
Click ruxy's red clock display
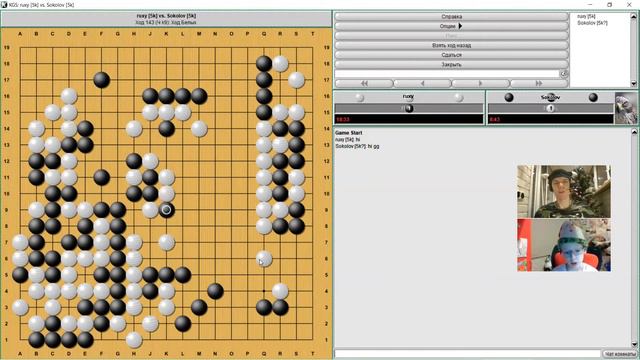tap(409, 119)
